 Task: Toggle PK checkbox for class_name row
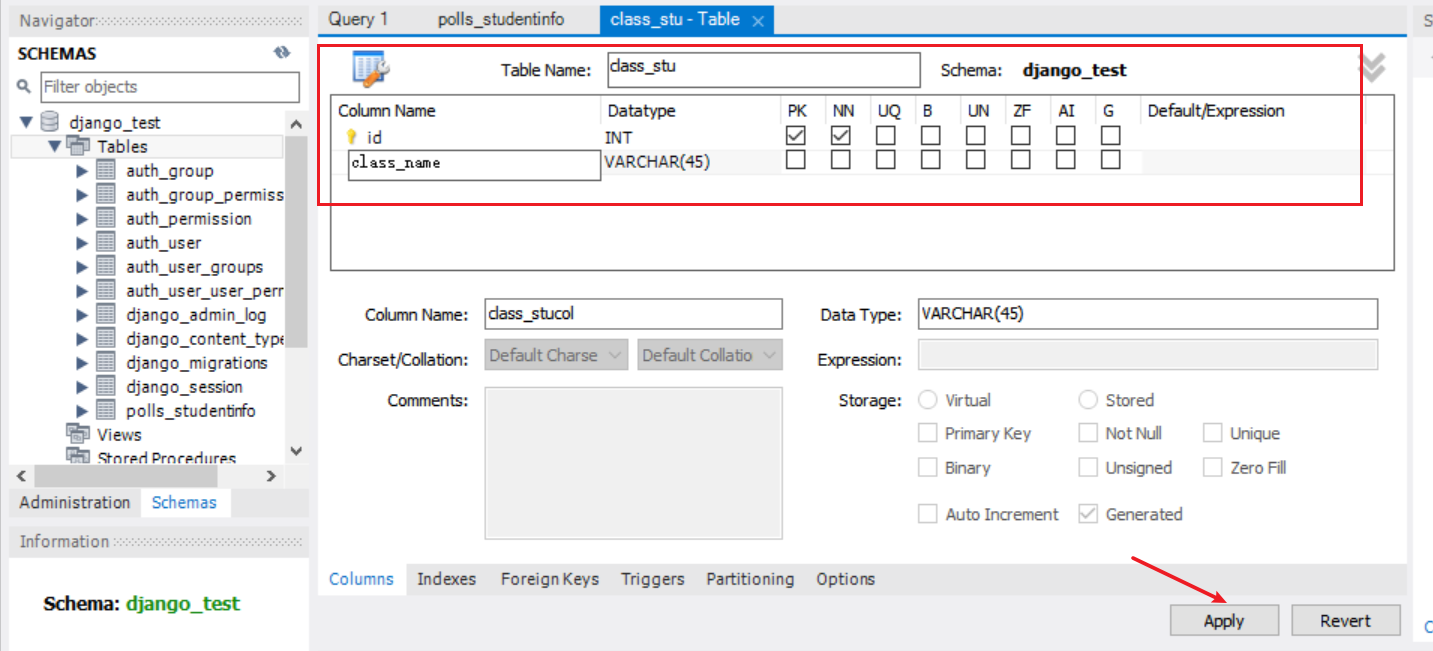click(796, 160)
